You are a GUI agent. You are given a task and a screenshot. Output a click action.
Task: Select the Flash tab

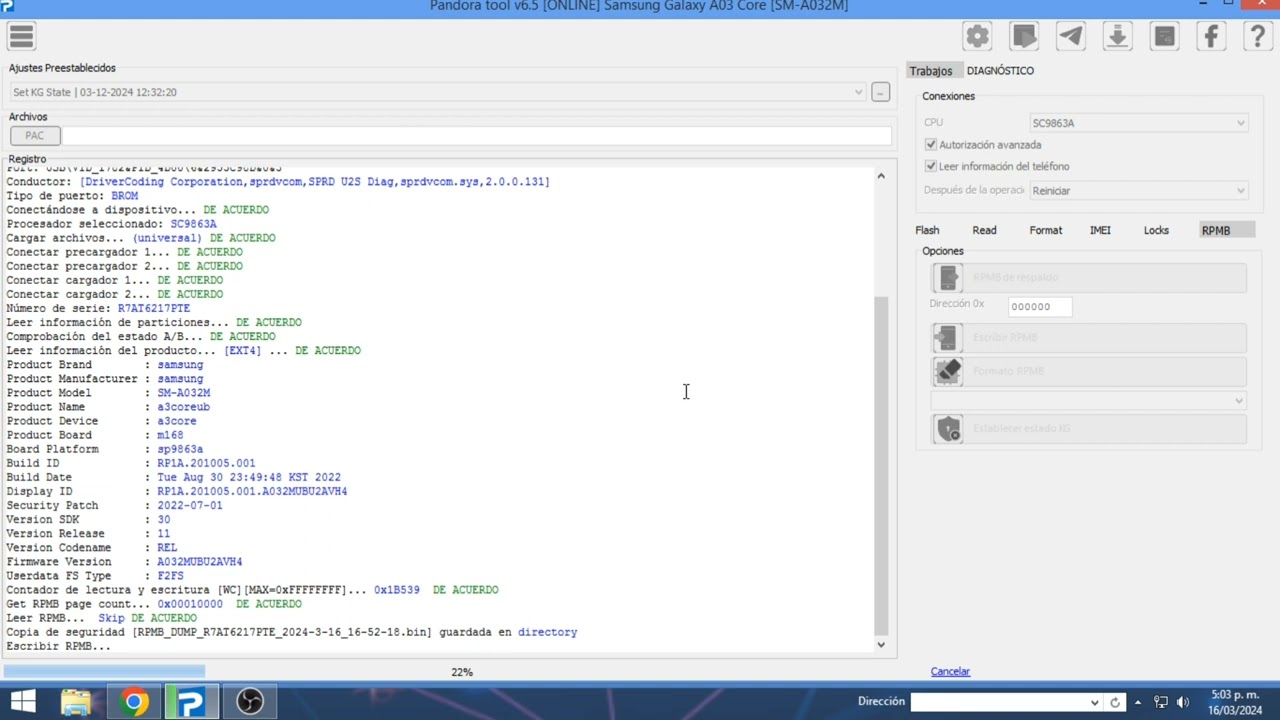coord(927,230)
